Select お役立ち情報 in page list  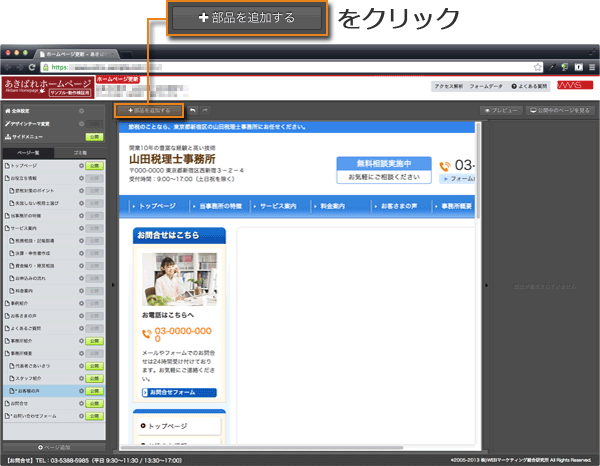21,178
